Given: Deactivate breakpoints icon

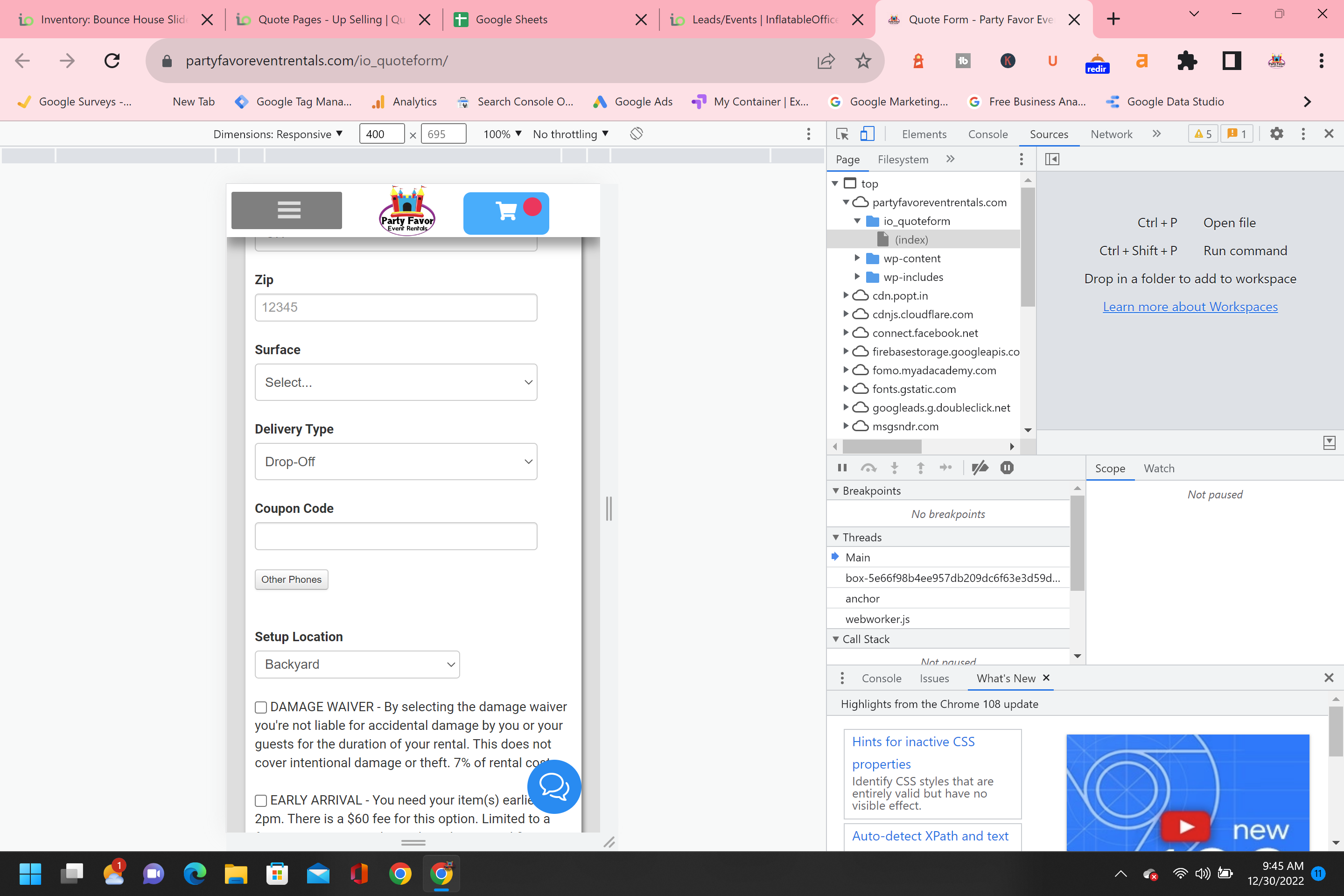Looking at the screenshot, I should click(980, 468).
